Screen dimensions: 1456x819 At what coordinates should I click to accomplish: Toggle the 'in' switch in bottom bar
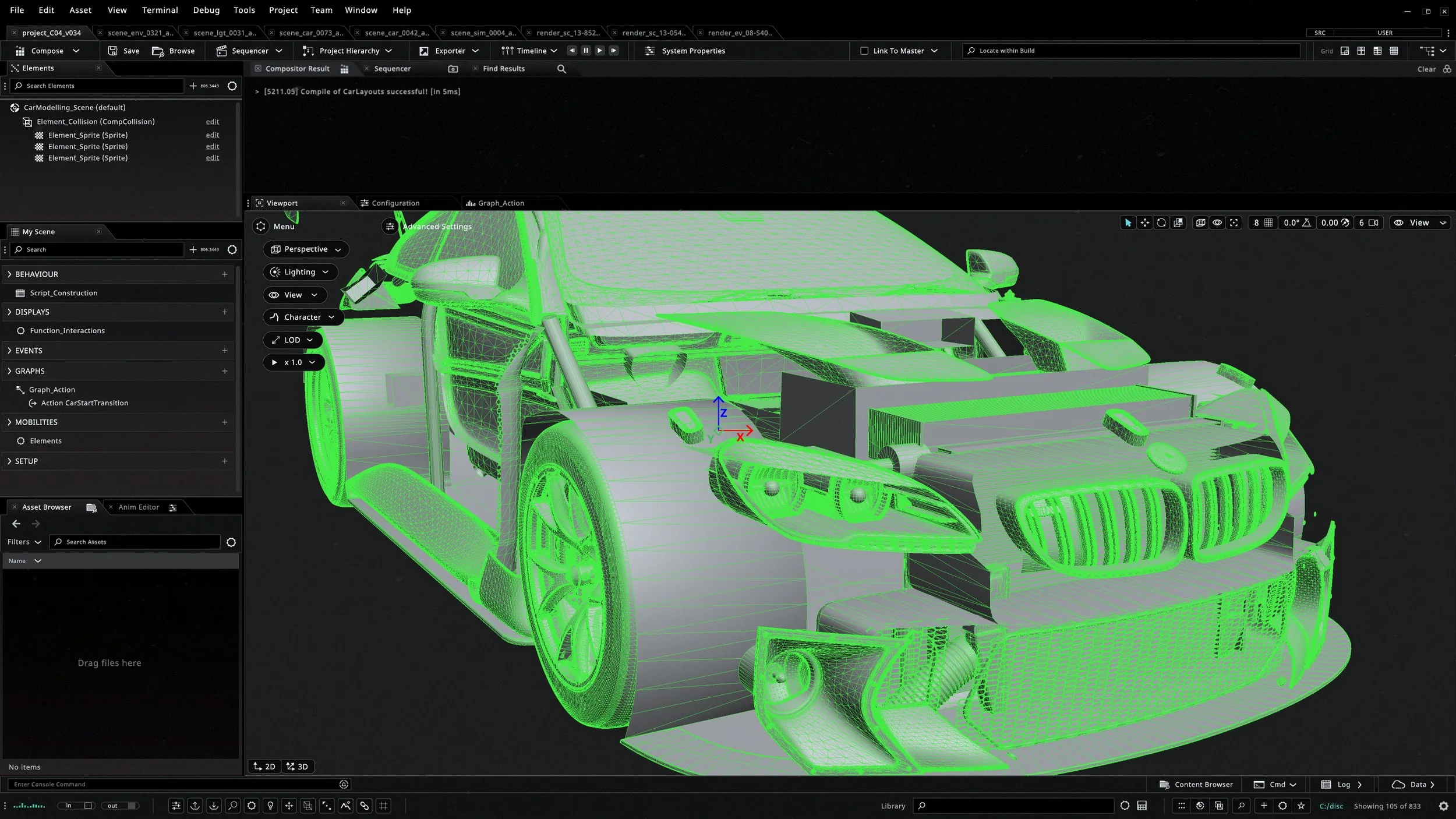coord(76,806)
